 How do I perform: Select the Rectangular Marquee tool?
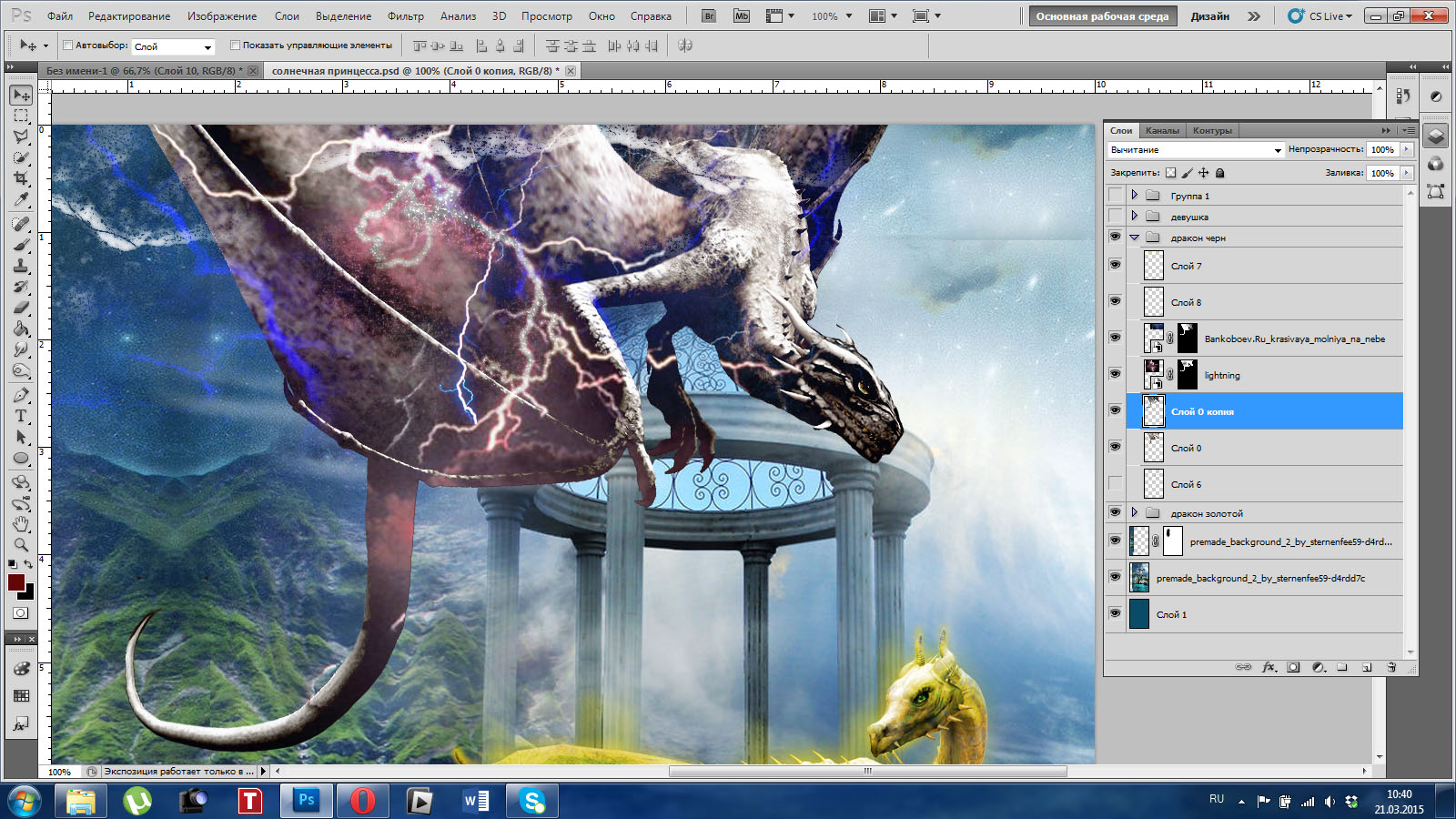point(21,116)
